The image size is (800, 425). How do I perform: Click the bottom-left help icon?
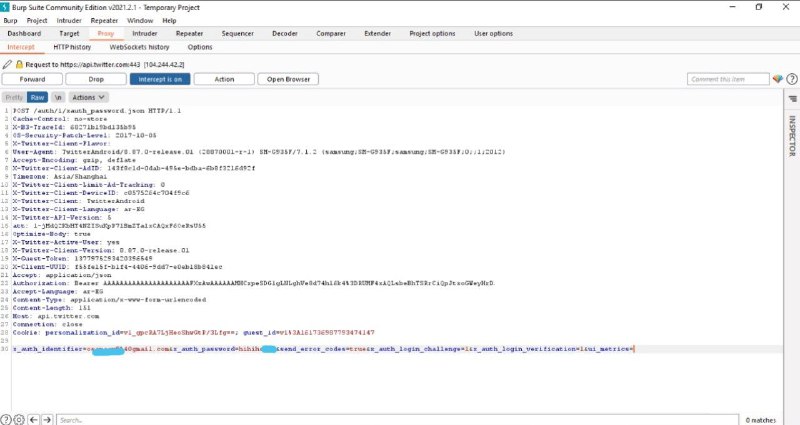click(6, 420)
